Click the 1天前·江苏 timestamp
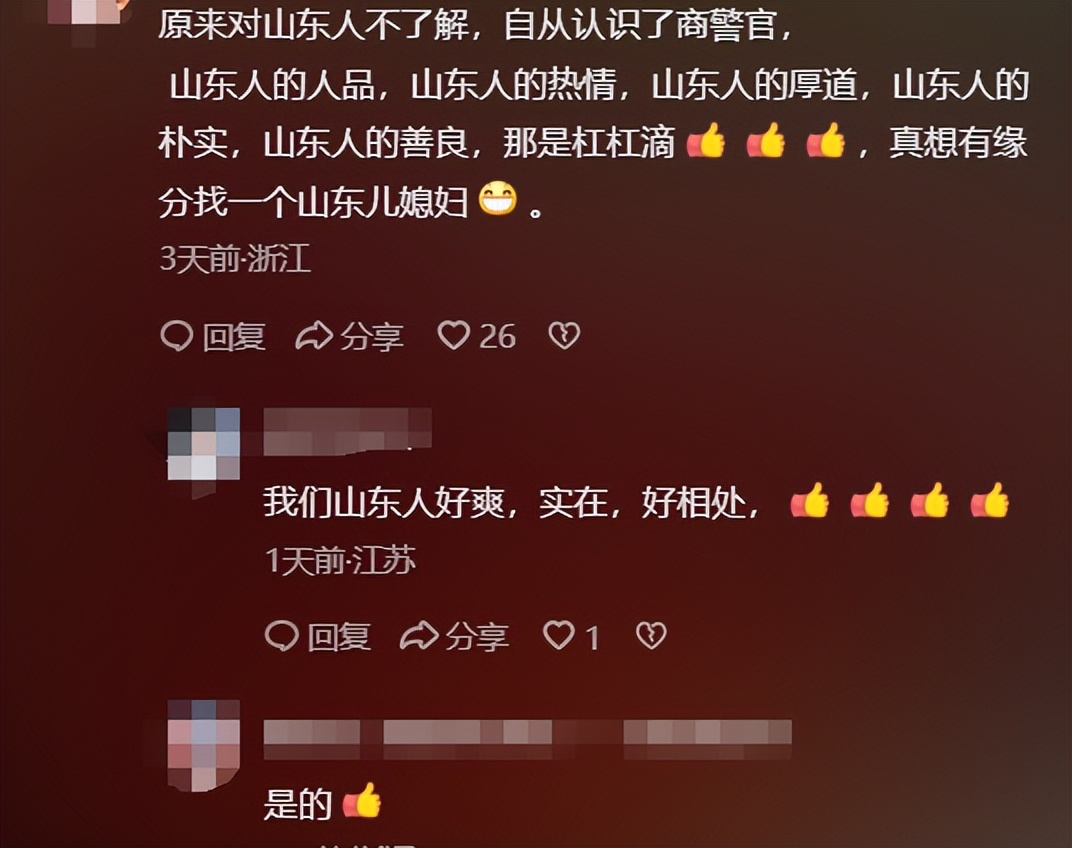This screenshot has height=848, width=1072. tap(340, 561)
